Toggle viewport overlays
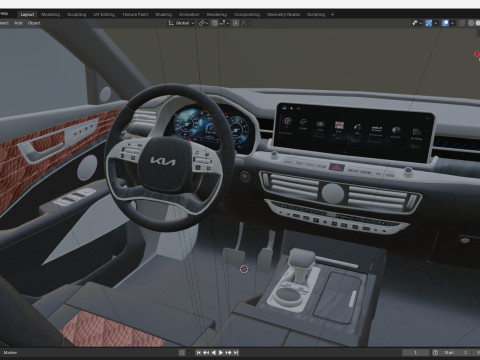480x360 pixels. pos(445,23)
